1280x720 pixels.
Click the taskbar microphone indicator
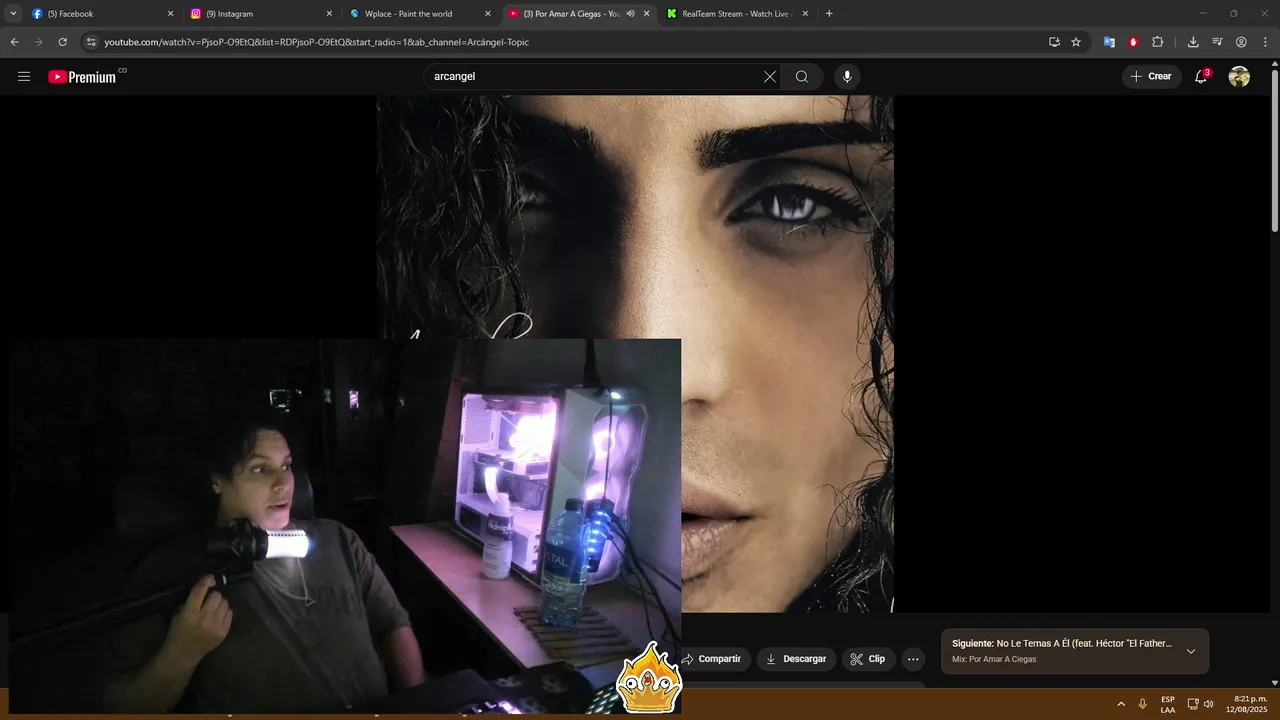[1142, 704]
